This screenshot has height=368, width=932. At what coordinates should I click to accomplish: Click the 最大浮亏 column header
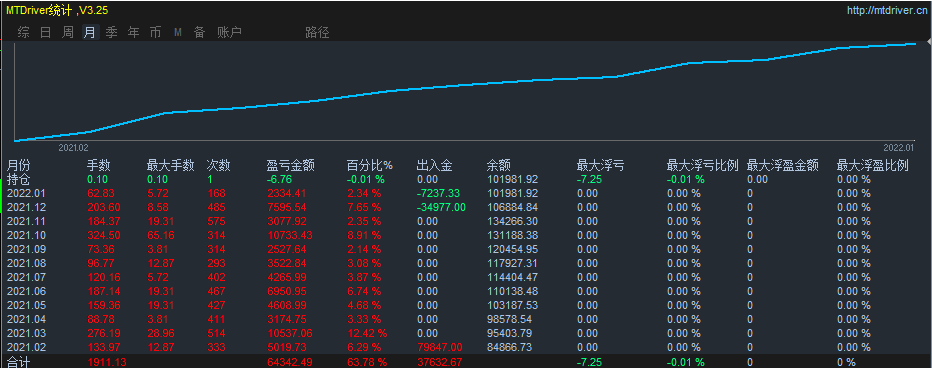pyautogui.click(x=600, y=166)
